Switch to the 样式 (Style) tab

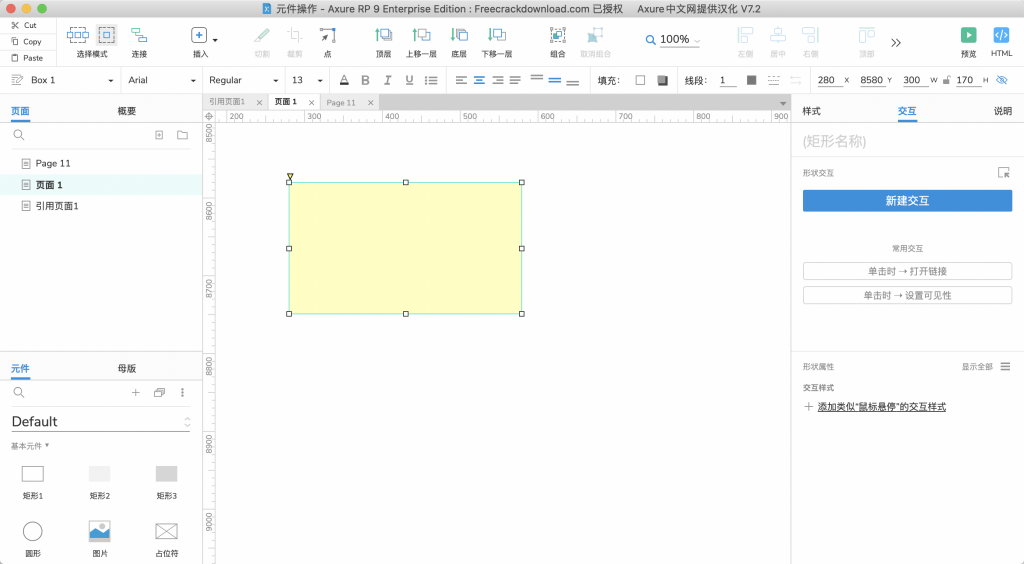pos(811,111)
